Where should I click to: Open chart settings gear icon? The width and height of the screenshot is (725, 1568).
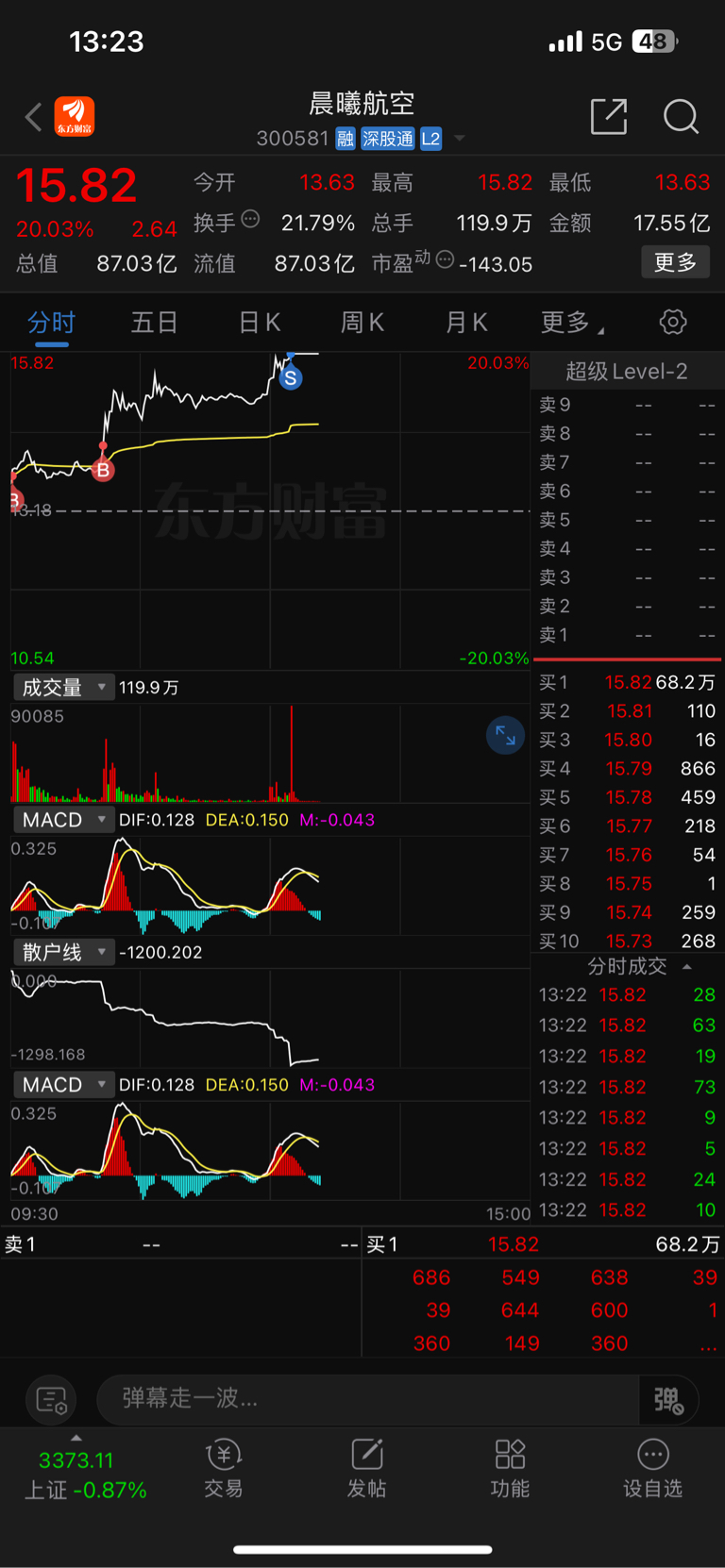pos(673,322)
